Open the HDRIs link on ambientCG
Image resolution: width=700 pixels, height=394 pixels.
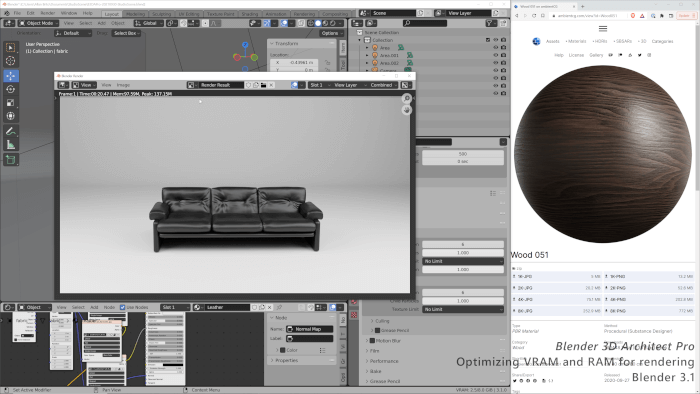[x=600, y=41]
